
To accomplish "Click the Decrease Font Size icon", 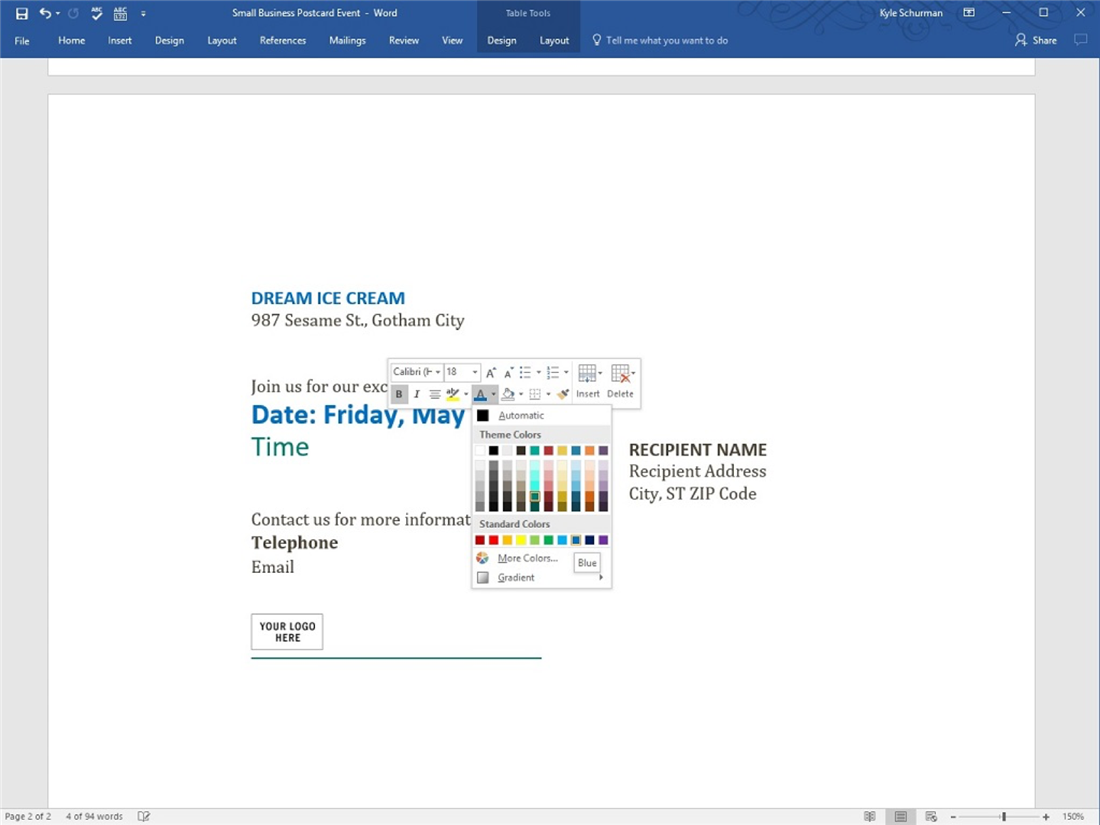I will 508,372.
